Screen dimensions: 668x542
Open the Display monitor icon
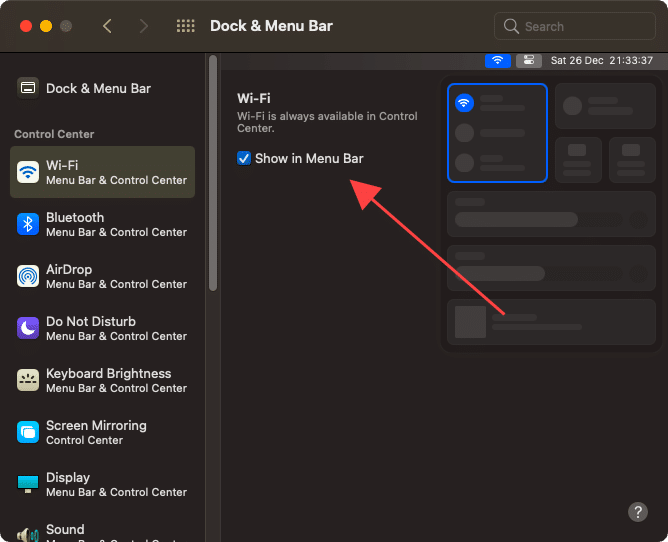pyautogui.click(x=28, y=484)
